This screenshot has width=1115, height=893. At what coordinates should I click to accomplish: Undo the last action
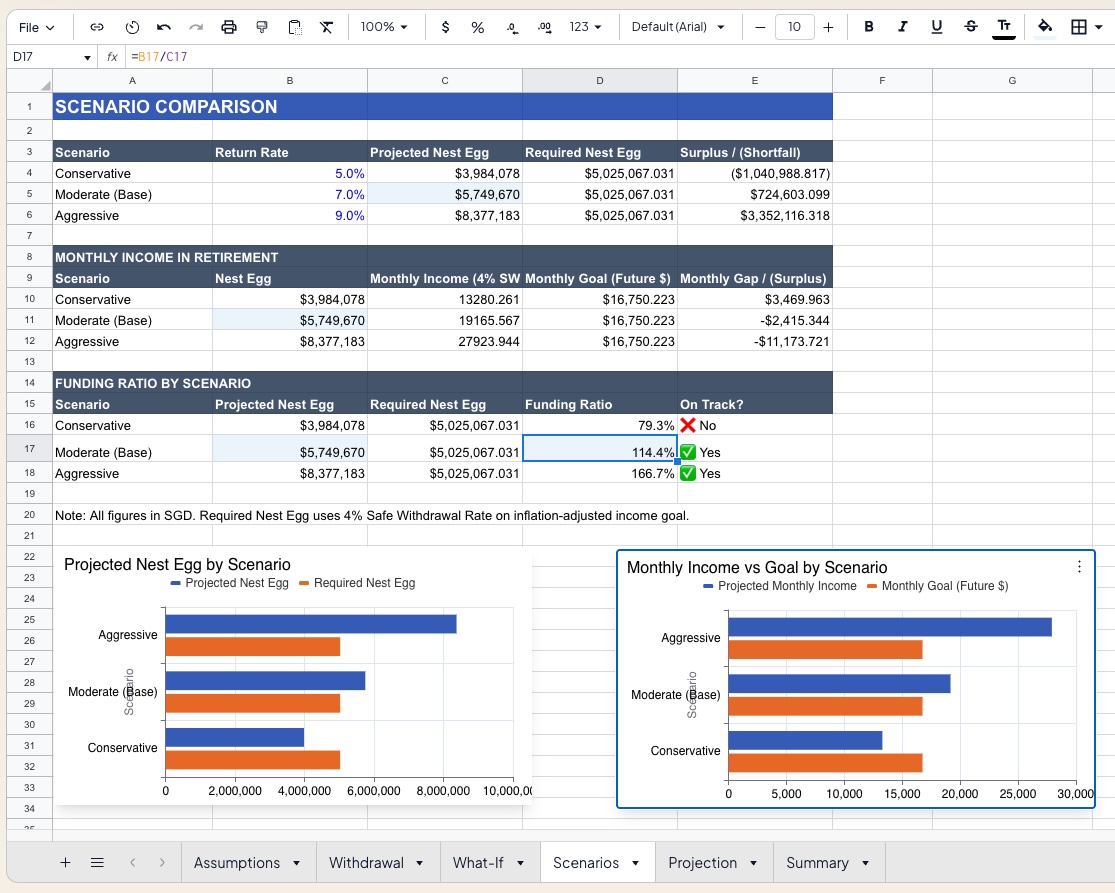click(x=164, y=27)
